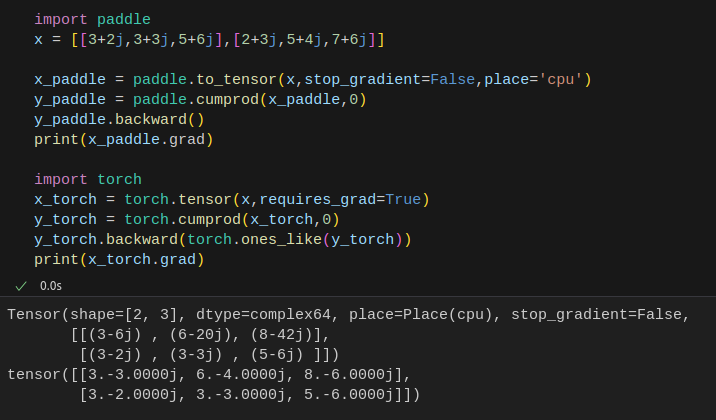Viewport: 716px width, 420px height.
Task: Click the y_paddle.backward() line
Action: [x=118, y=119]
